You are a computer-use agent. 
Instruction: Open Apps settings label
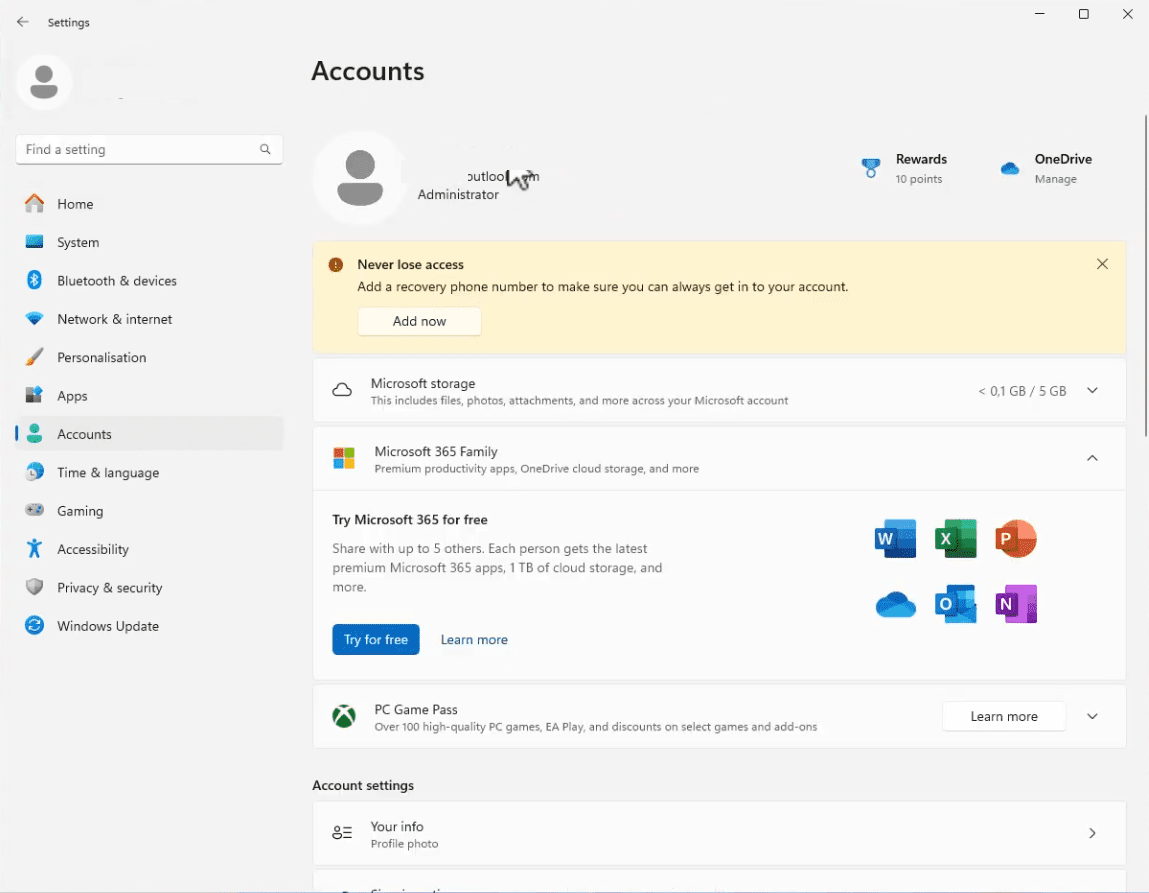[73, 396]
